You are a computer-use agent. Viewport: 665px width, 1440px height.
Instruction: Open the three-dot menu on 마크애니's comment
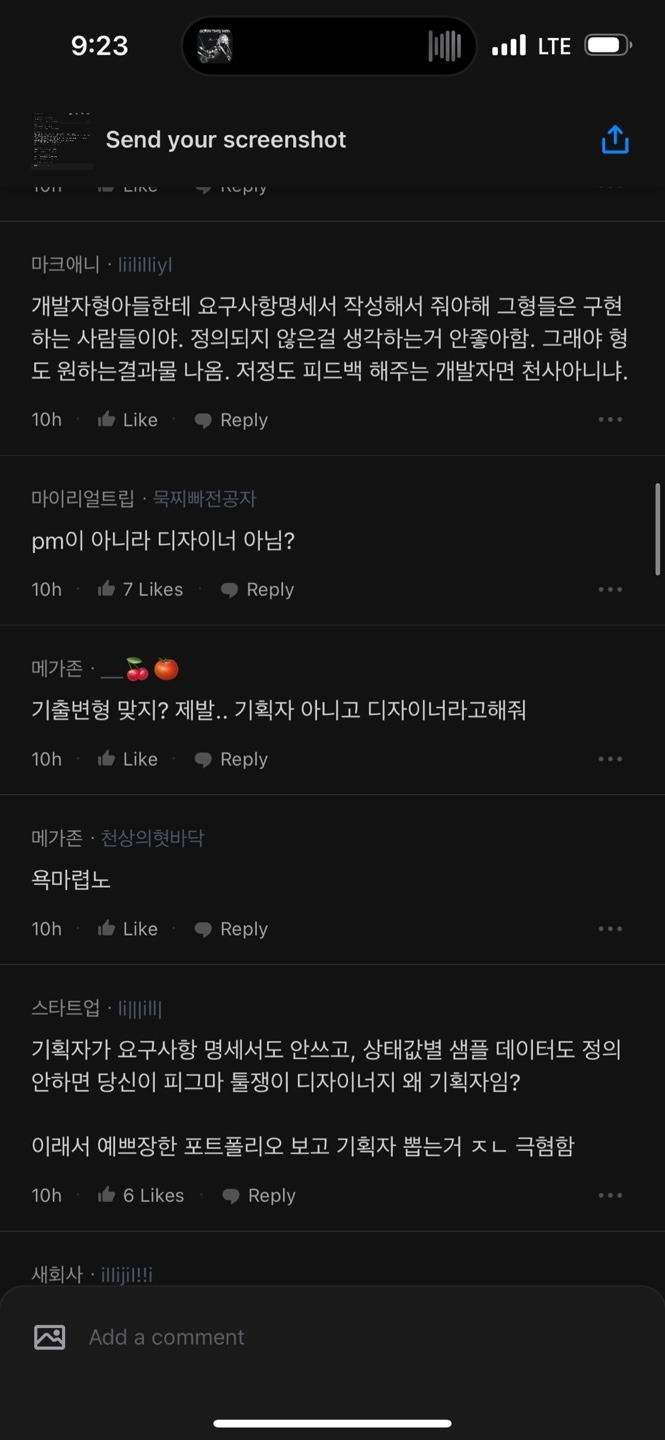click(x=610, y=419)
